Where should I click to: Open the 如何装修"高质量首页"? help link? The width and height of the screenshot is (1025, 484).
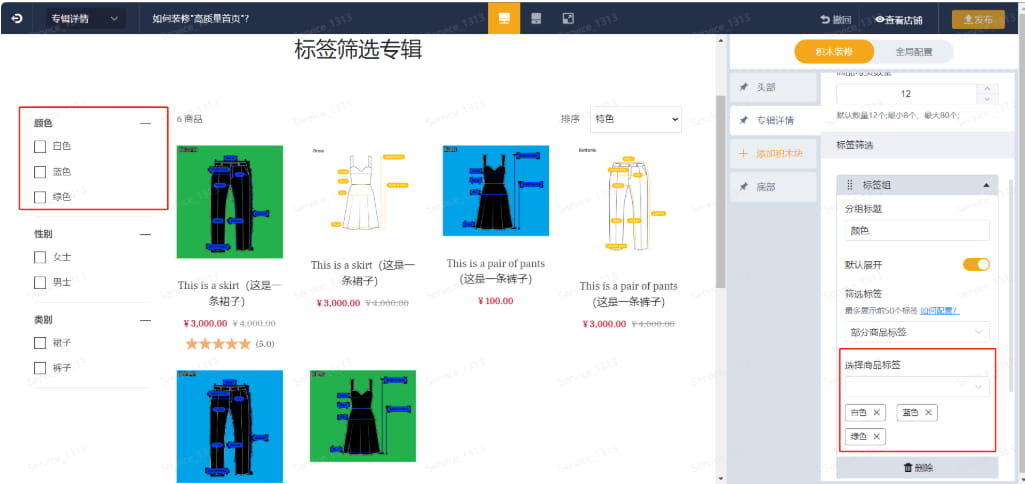pyautogui.click(x=201, y=19)
